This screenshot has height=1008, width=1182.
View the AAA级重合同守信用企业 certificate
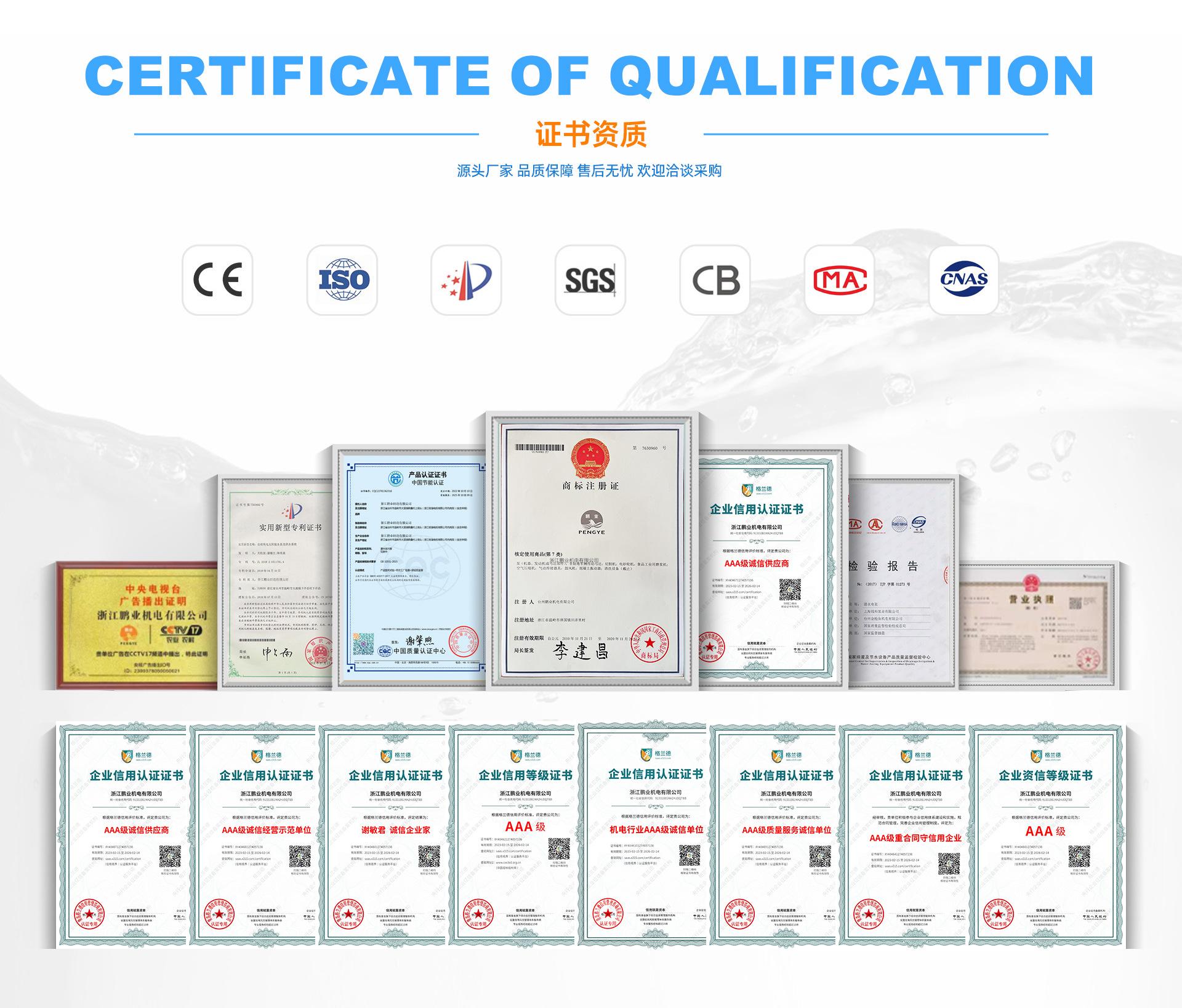click(x=903, y=836)
